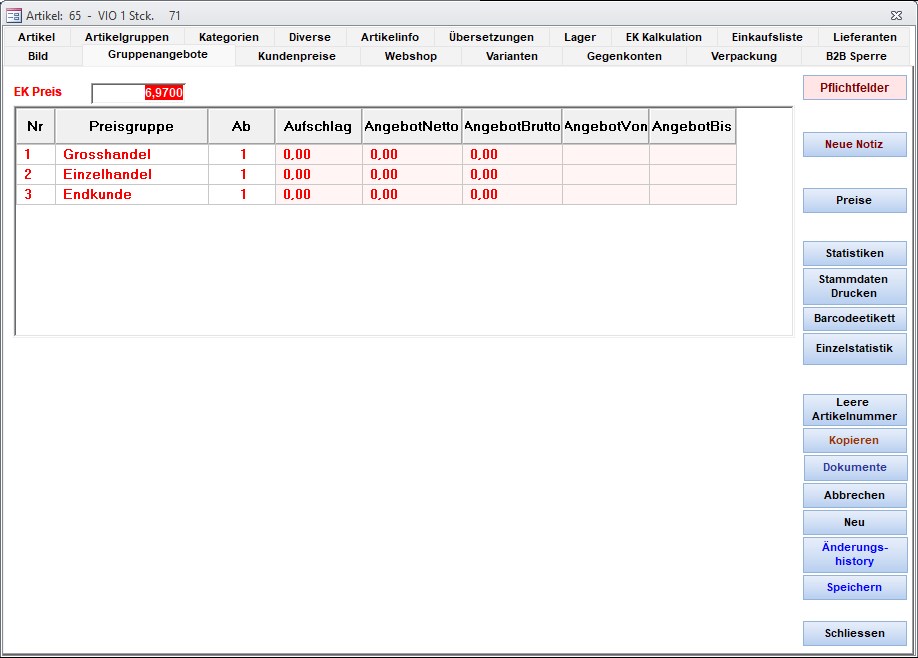This screenshot has width=918, height=658.
Task: Open Statistiken from the side panel
Action: (x=854, y=253)
